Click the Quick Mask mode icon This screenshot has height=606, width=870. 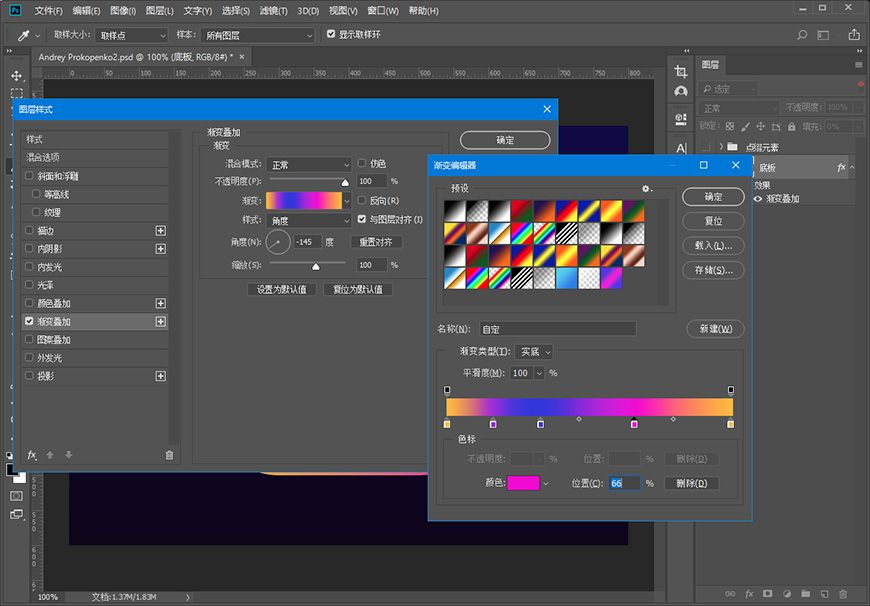[x=17, y=496]
